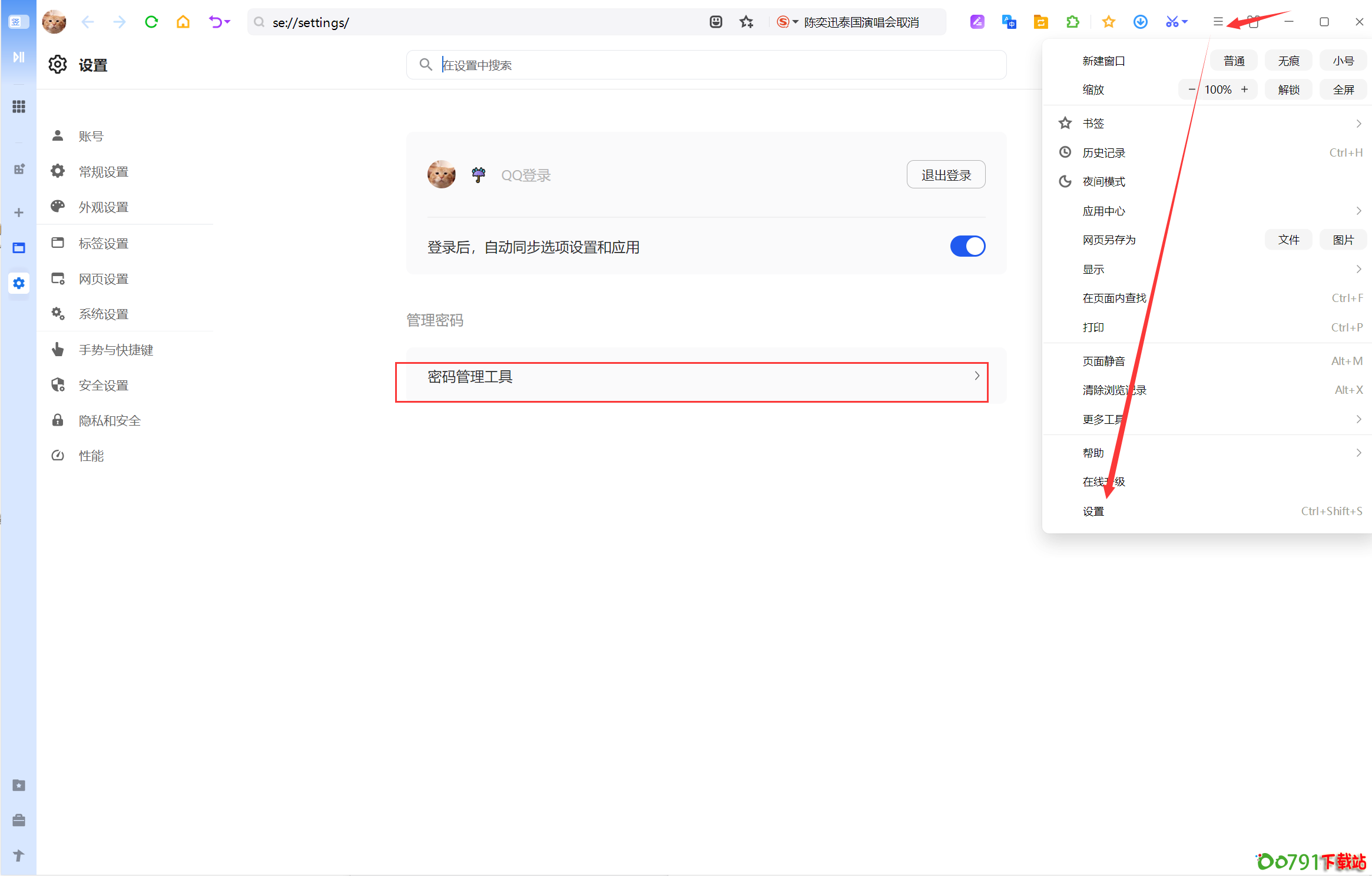Toggle auto-sync settings after login switch
This screenshot has height=876, width=1372.
(967, 247)
